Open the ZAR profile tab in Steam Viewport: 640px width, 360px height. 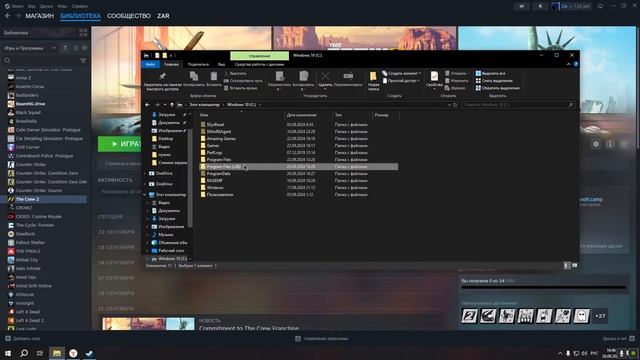point(163,16)
